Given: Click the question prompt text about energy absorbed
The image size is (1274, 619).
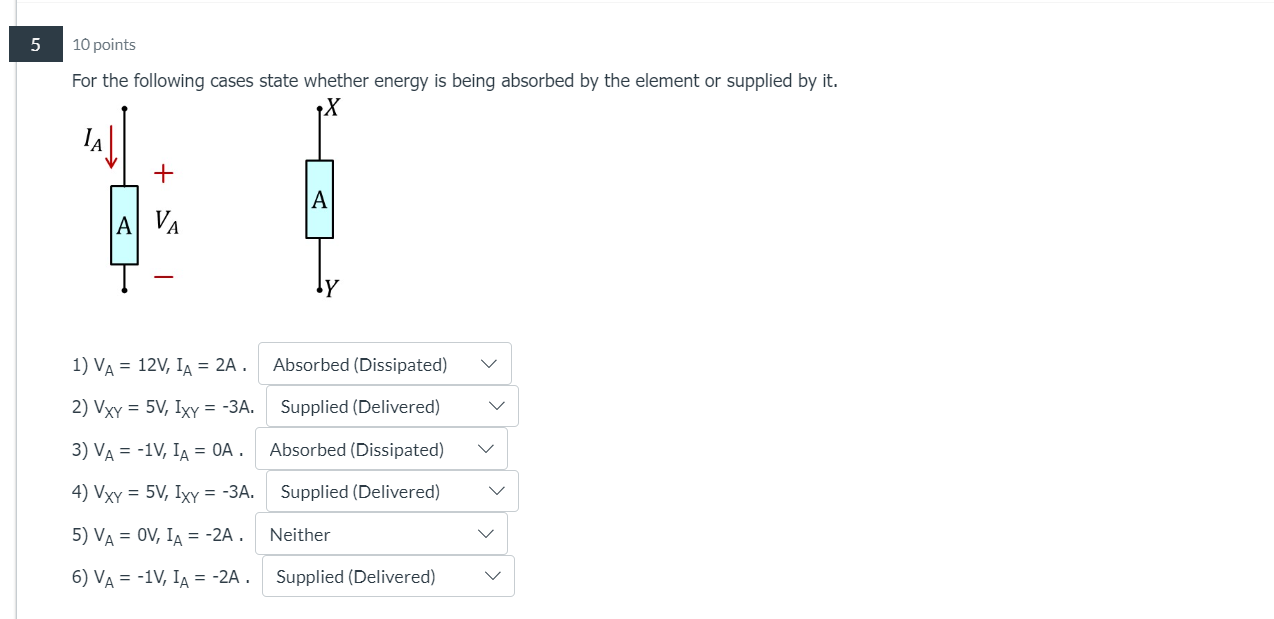Looking at the screenshot, I should tap(455, 81).
